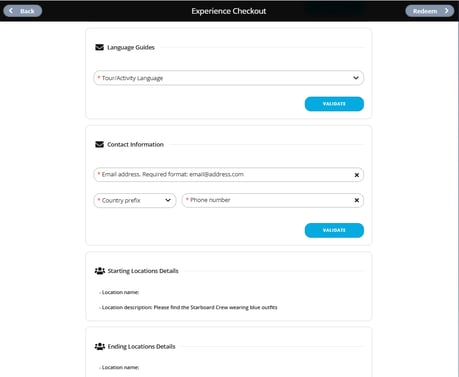Image resolution: width=459 pixels, height=377 pixels.
Task: Click the people icon beside Ending Locations Details
Action: pyautogui.click(x=100, y=346)
